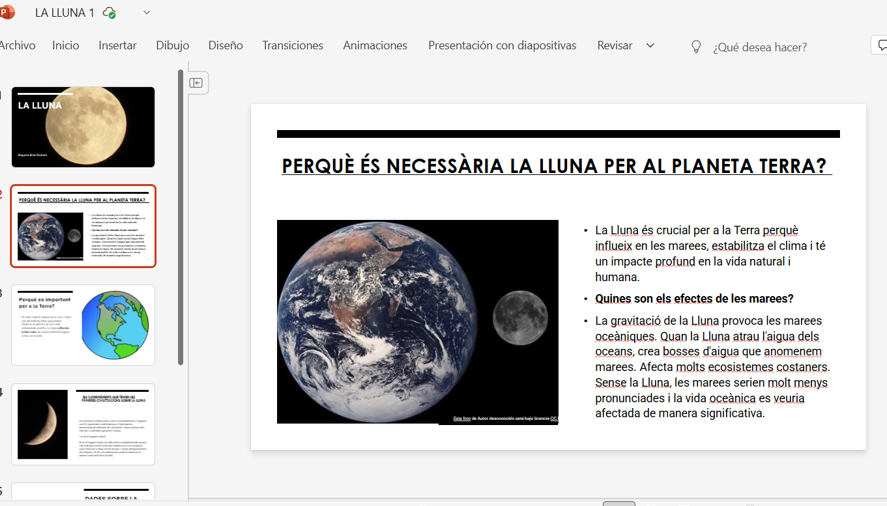Click the lightbulb search icon

[696, 46]
